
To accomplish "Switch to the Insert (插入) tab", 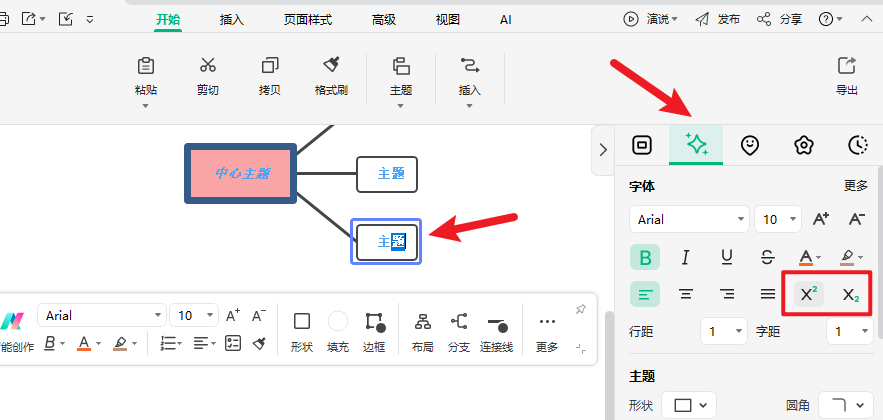I will coord(231,19).
